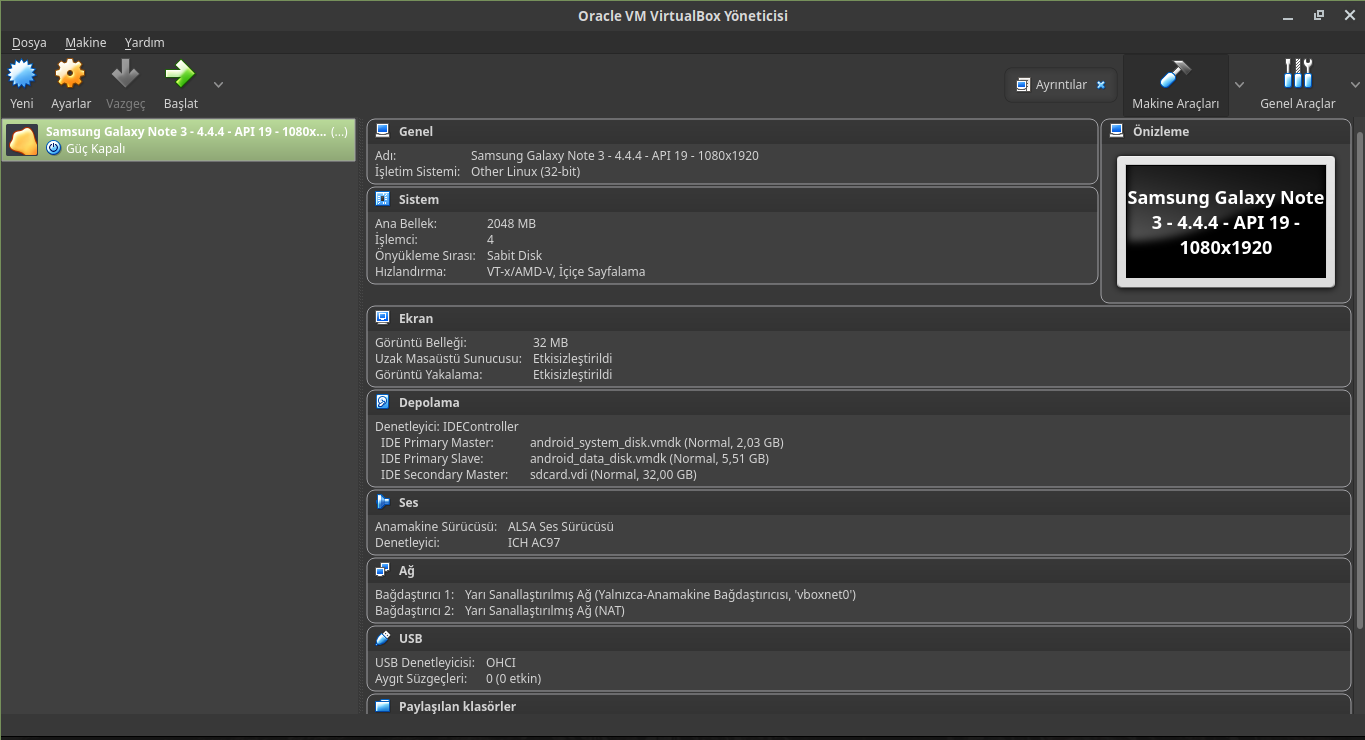
Task: Click the Depolama storage section icon
Action: (382, 402)
